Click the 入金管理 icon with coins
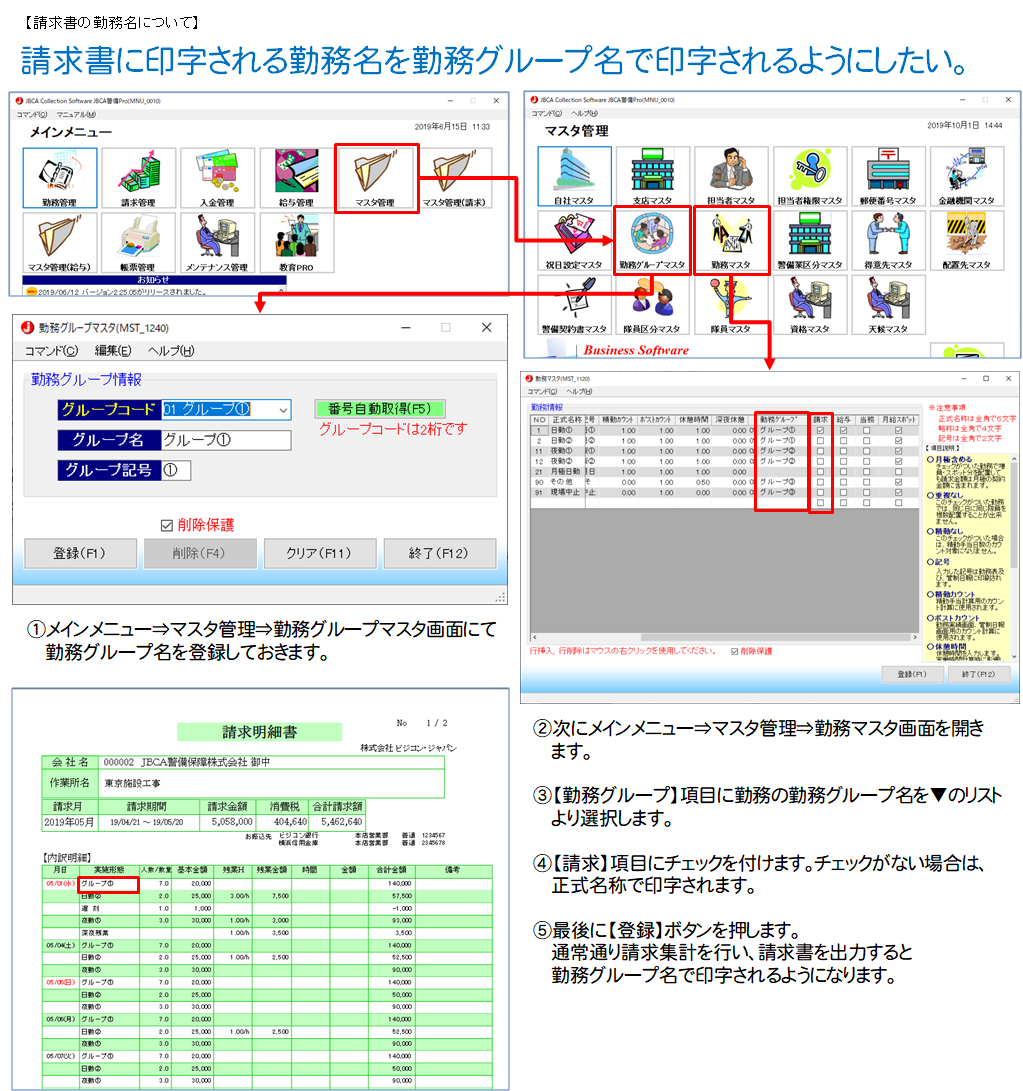 coord(216,178)
